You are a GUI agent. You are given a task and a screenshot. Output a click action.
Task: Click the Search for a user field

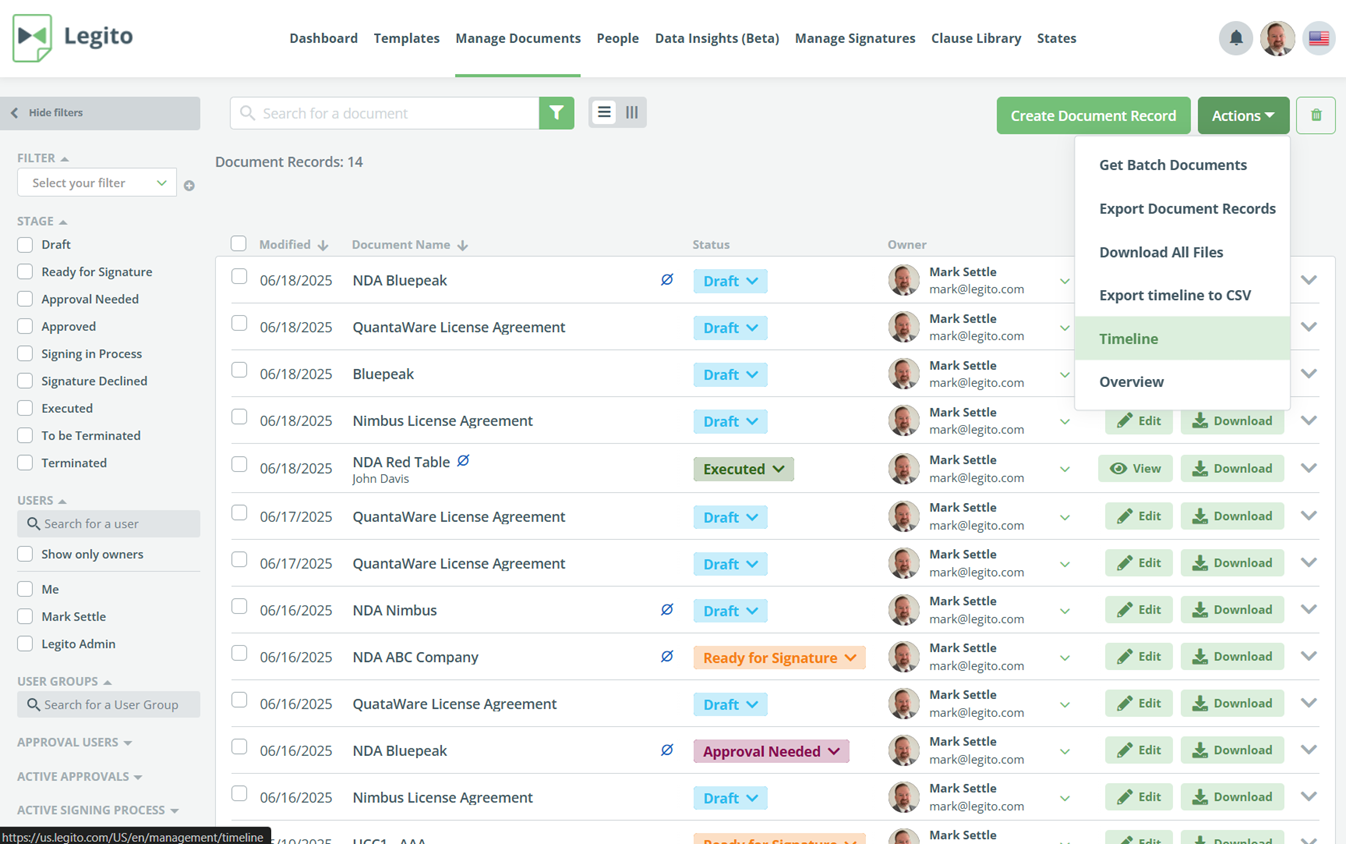pyautogui.click(x=108, y=524)
